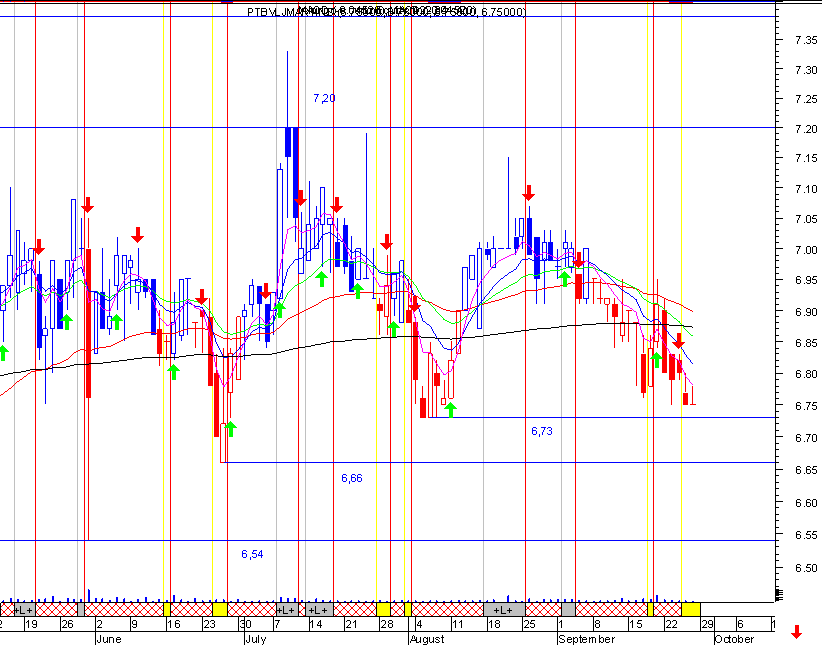This screenshot has width=822, height=645.
Task: Click the 7.35 price axis label
Action: click(806, 40)
